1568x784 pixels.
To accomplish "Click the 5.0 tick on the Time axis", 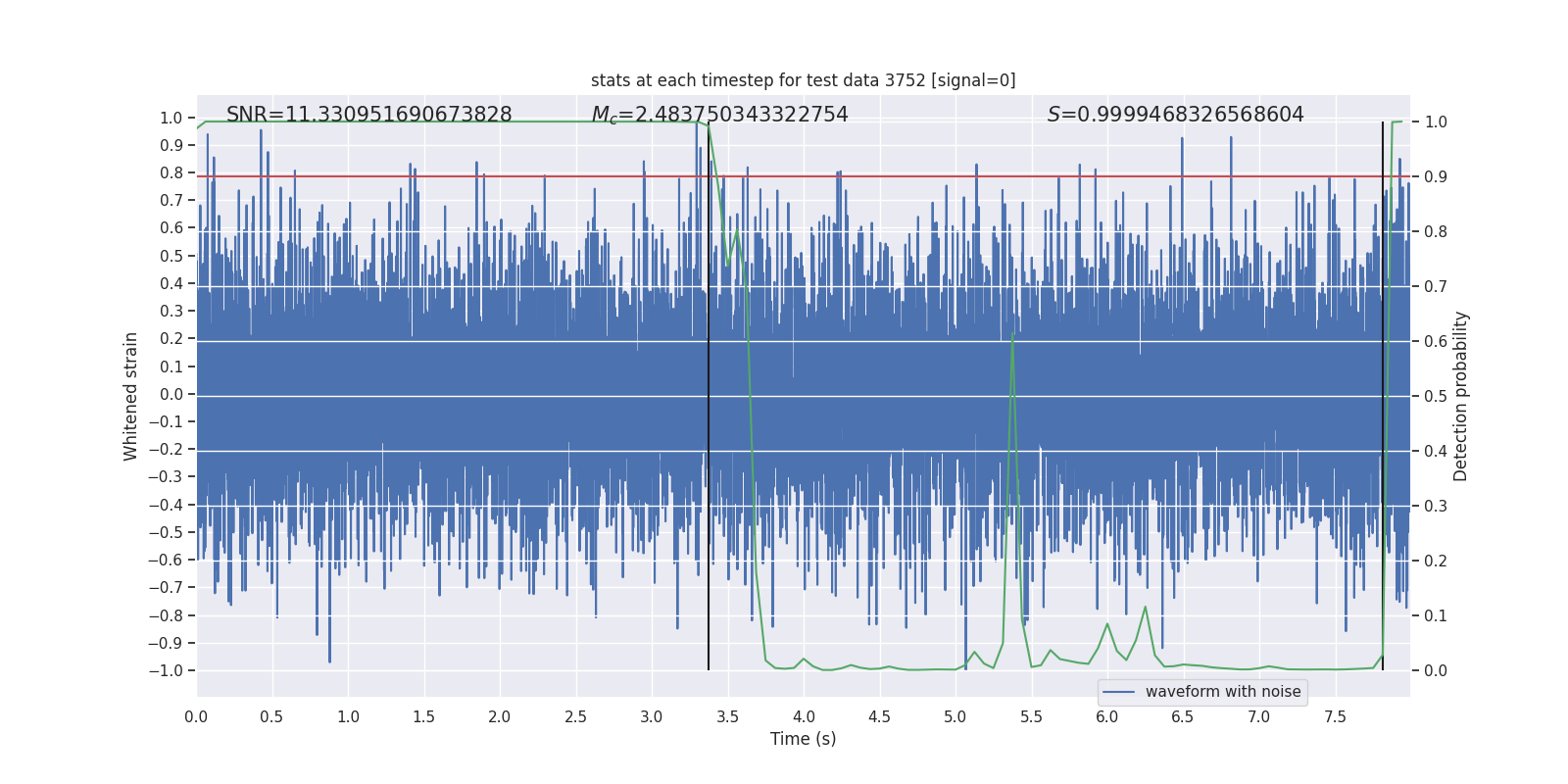I will point(955,716).
